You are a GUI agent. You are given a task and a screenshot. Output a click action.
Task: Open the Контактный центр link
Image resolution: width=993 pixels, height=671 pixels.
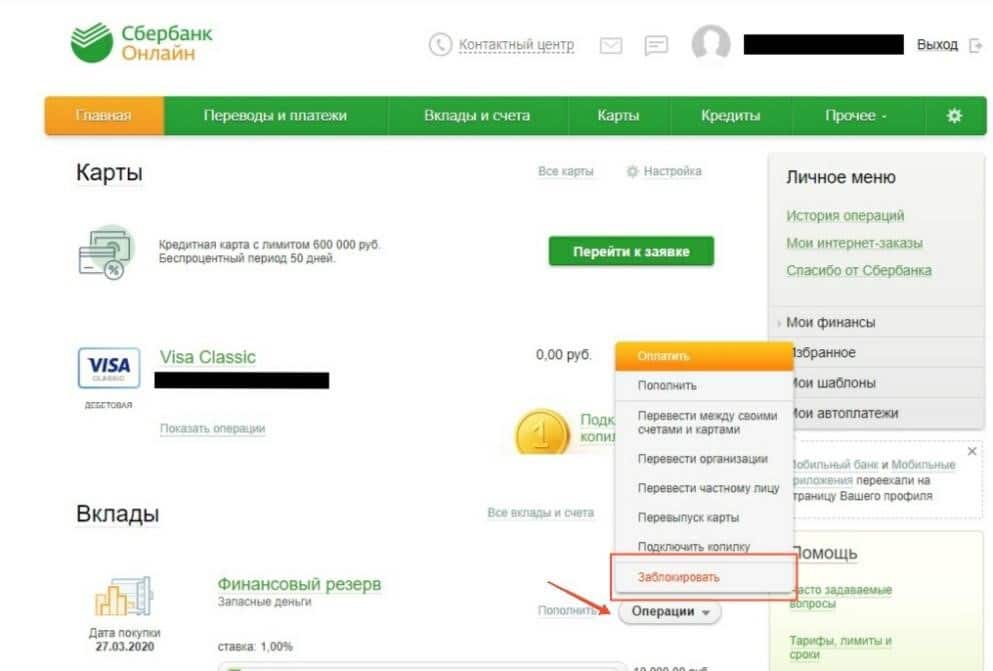(x=516, y=46)
